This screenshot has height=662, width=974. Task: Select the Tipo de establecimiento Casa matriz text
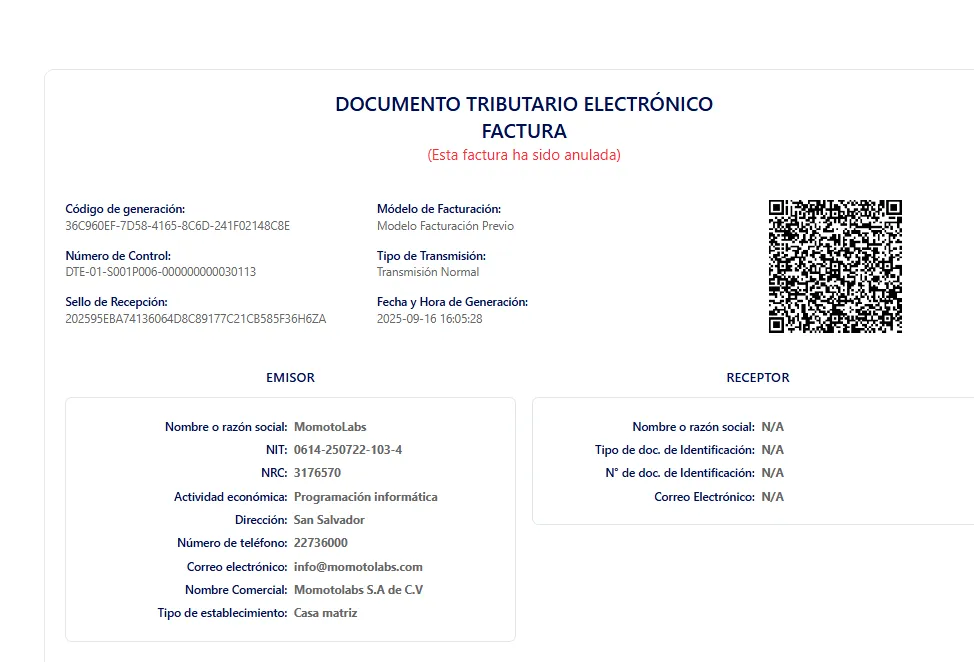pyautogui.click(x=325, y=612)
